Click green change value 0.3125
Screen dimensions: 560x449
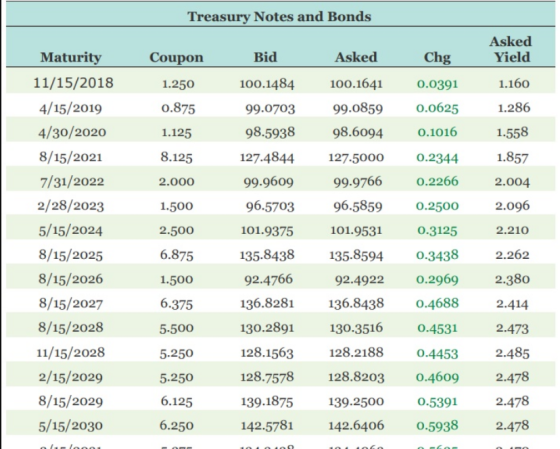tap(437, 230)
